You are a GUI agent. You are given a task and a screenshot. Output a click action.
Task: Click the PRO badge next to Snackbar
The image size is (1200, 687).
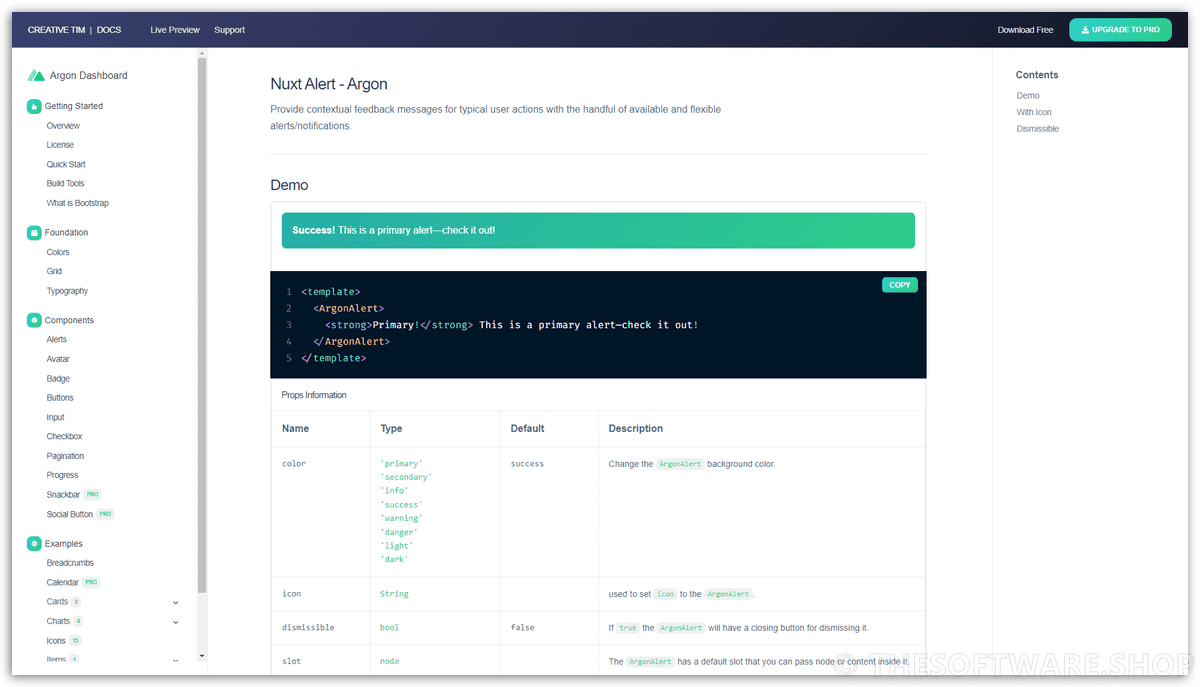tap(92, 495)
